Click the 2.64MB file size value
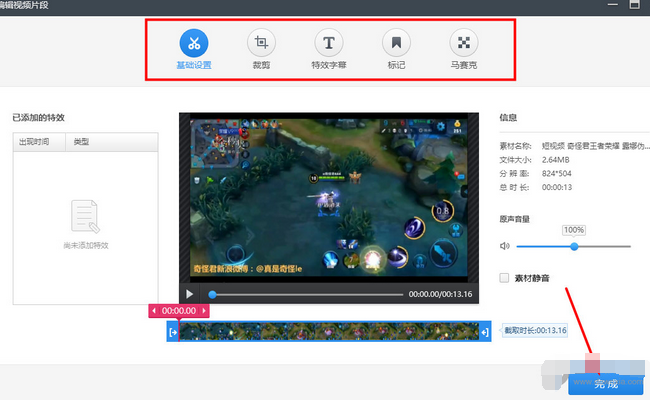 coord(555,160)
